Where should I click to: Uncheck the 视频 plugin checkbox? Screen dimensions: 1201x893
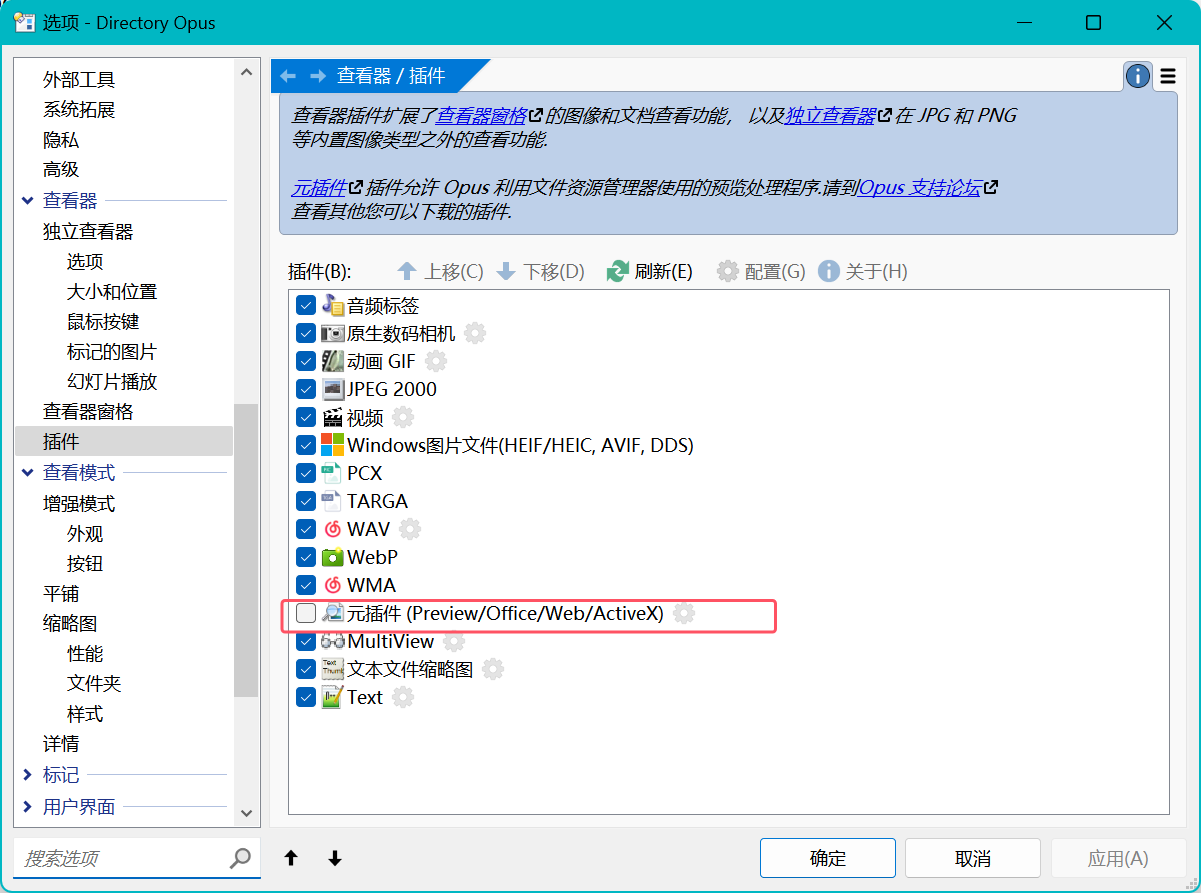(x=306, y=417)
